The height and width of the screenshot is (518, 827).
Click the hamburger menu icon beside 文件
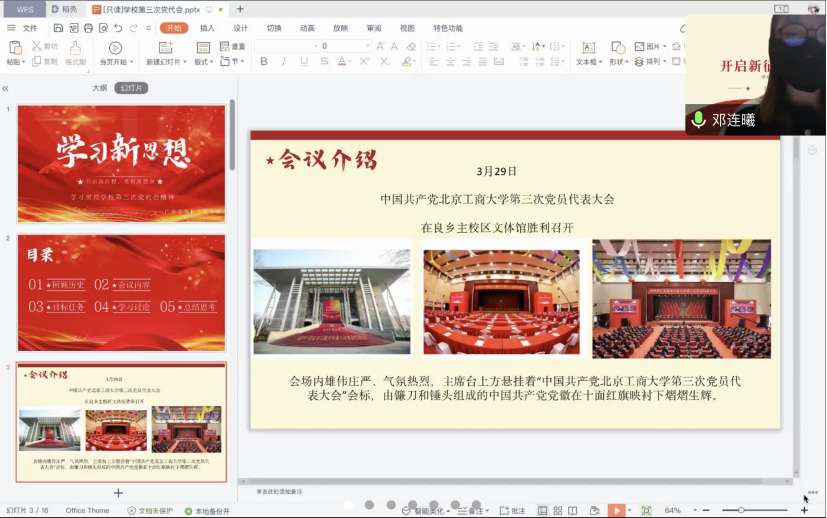pos(11,28)
